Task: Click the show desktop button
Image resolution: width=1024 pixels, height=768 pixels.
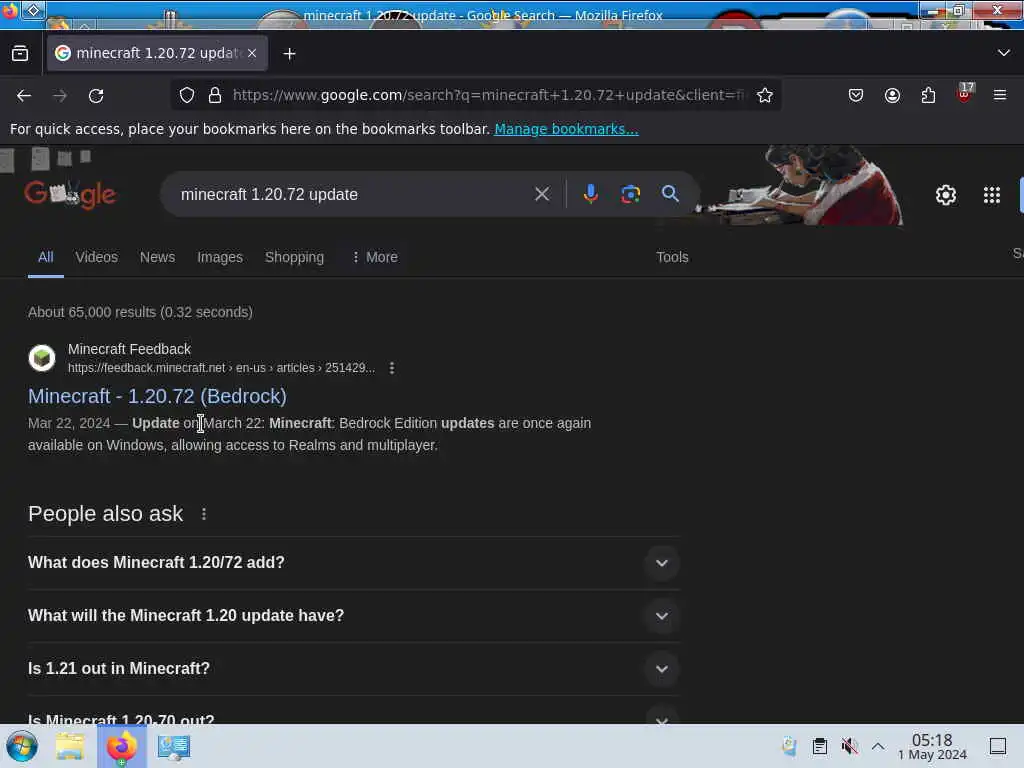Action: tap(998, 746)
